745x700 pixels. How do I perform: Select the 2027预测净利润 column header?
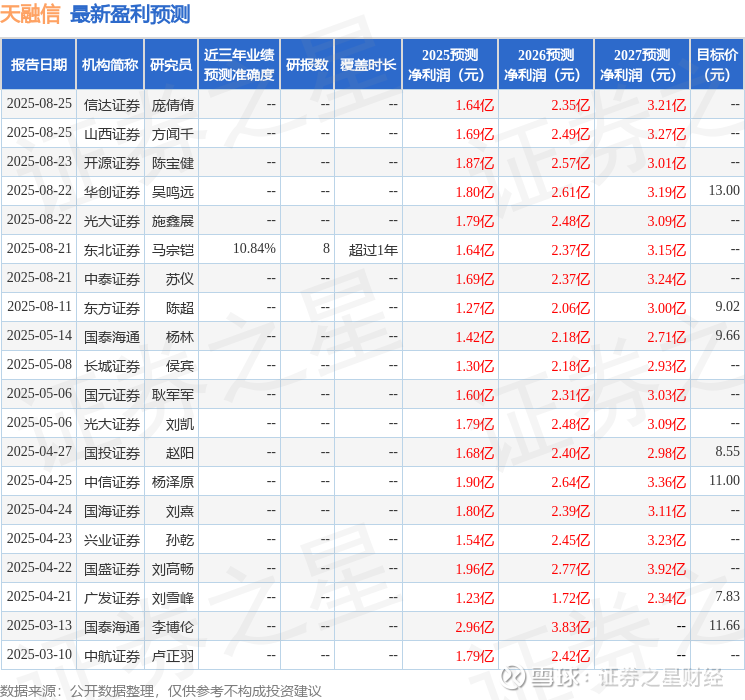click(641, 64)
